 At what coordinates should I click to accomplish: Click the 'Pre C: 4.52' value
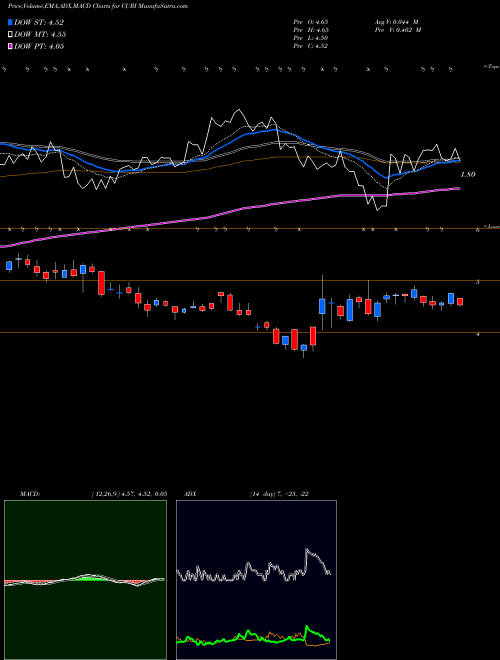click(x=311, y=46)
